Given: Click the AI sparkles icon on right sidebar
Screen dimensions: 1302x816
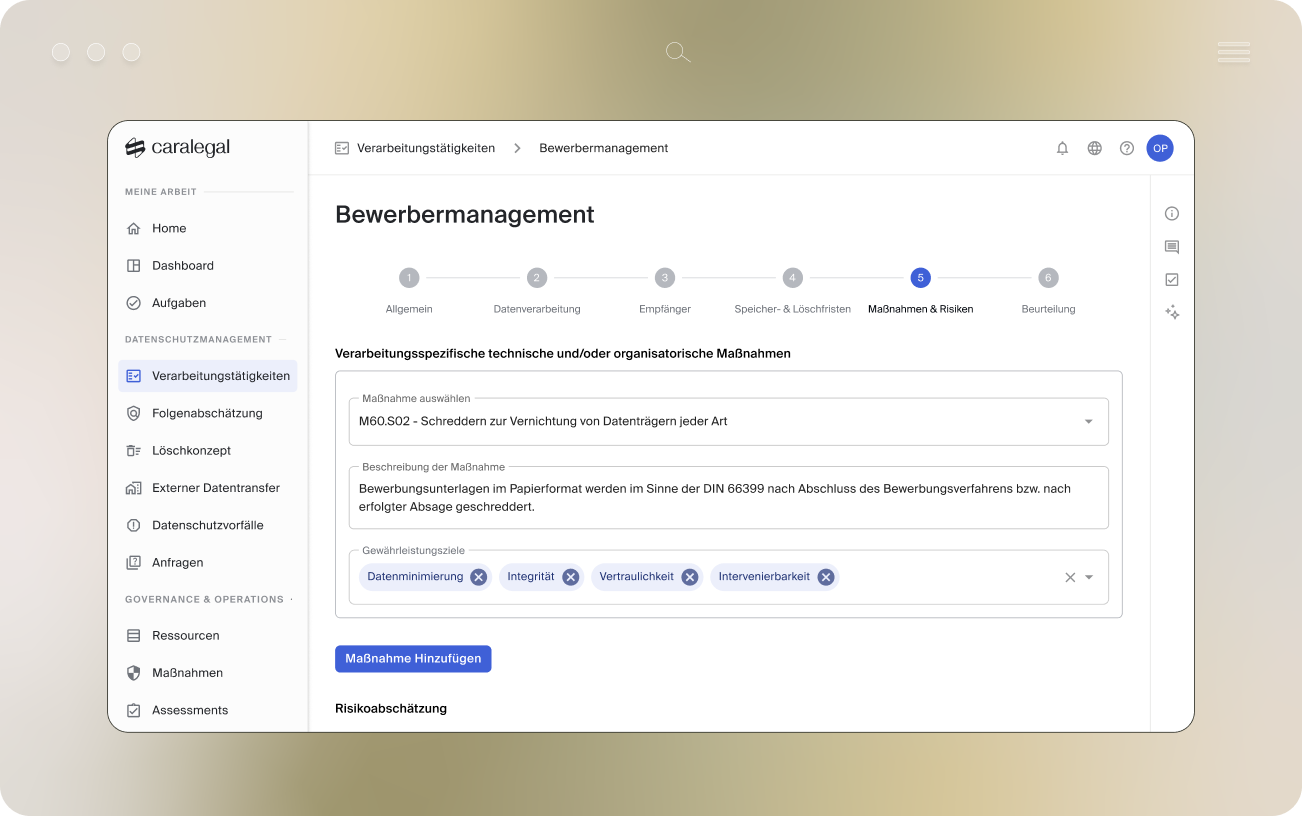Looking at the screenshot, I should pyautogui.click(x=1171, y=312).
